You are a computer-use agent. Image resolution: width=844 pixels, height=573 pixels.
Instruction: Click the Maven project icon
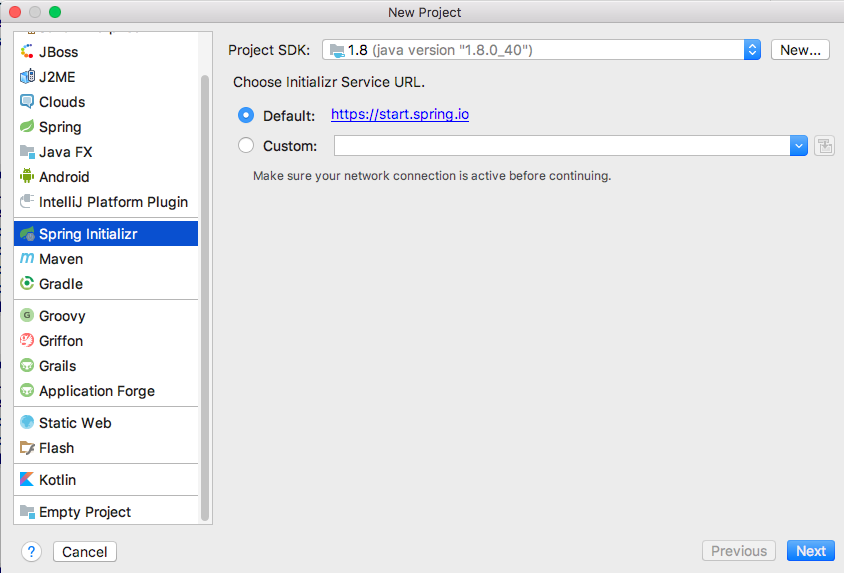point(27,259)
